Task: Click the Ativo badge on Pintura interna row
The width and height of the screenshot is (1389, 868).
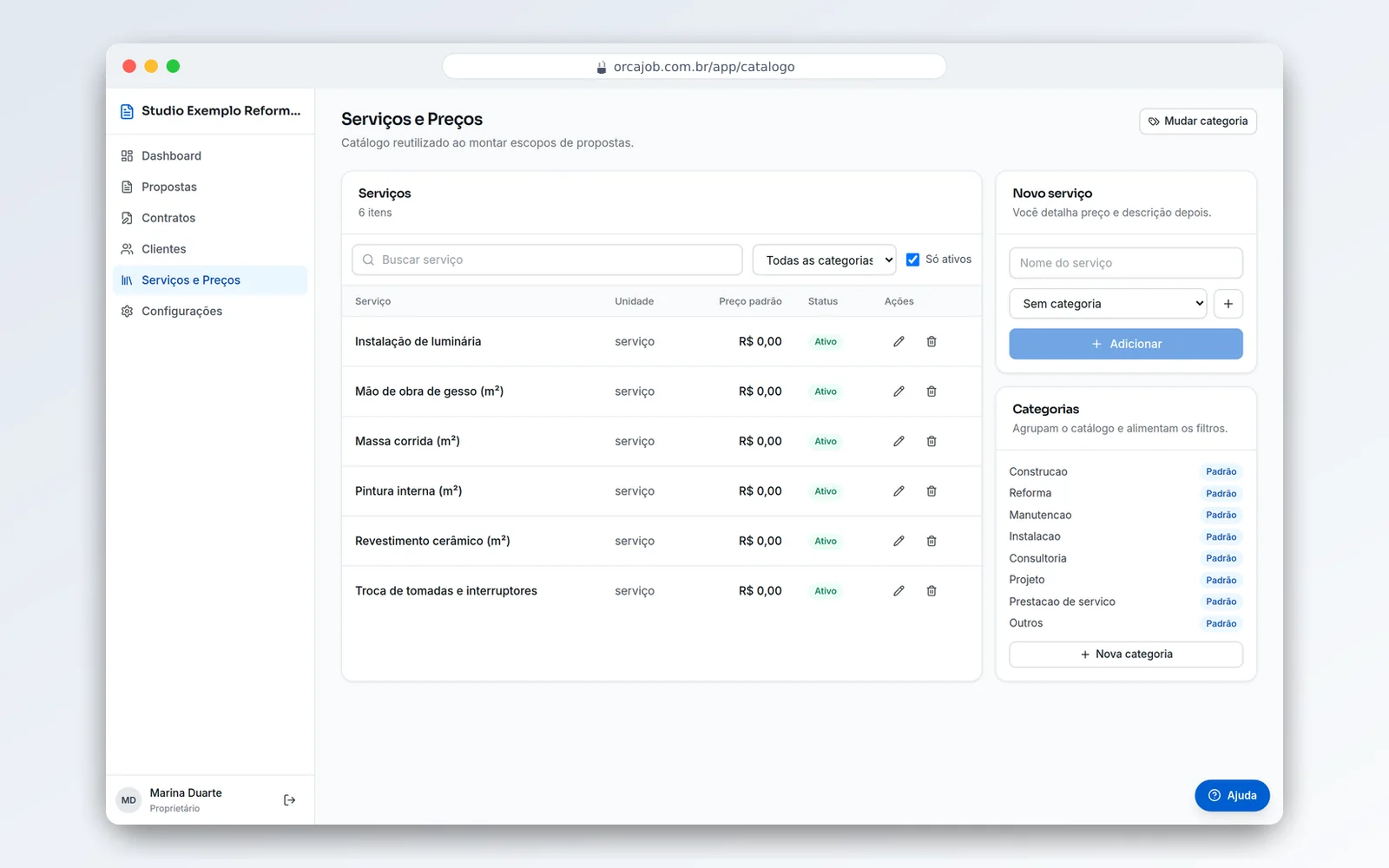Action: pyautogui.click(x=826, y=491)
